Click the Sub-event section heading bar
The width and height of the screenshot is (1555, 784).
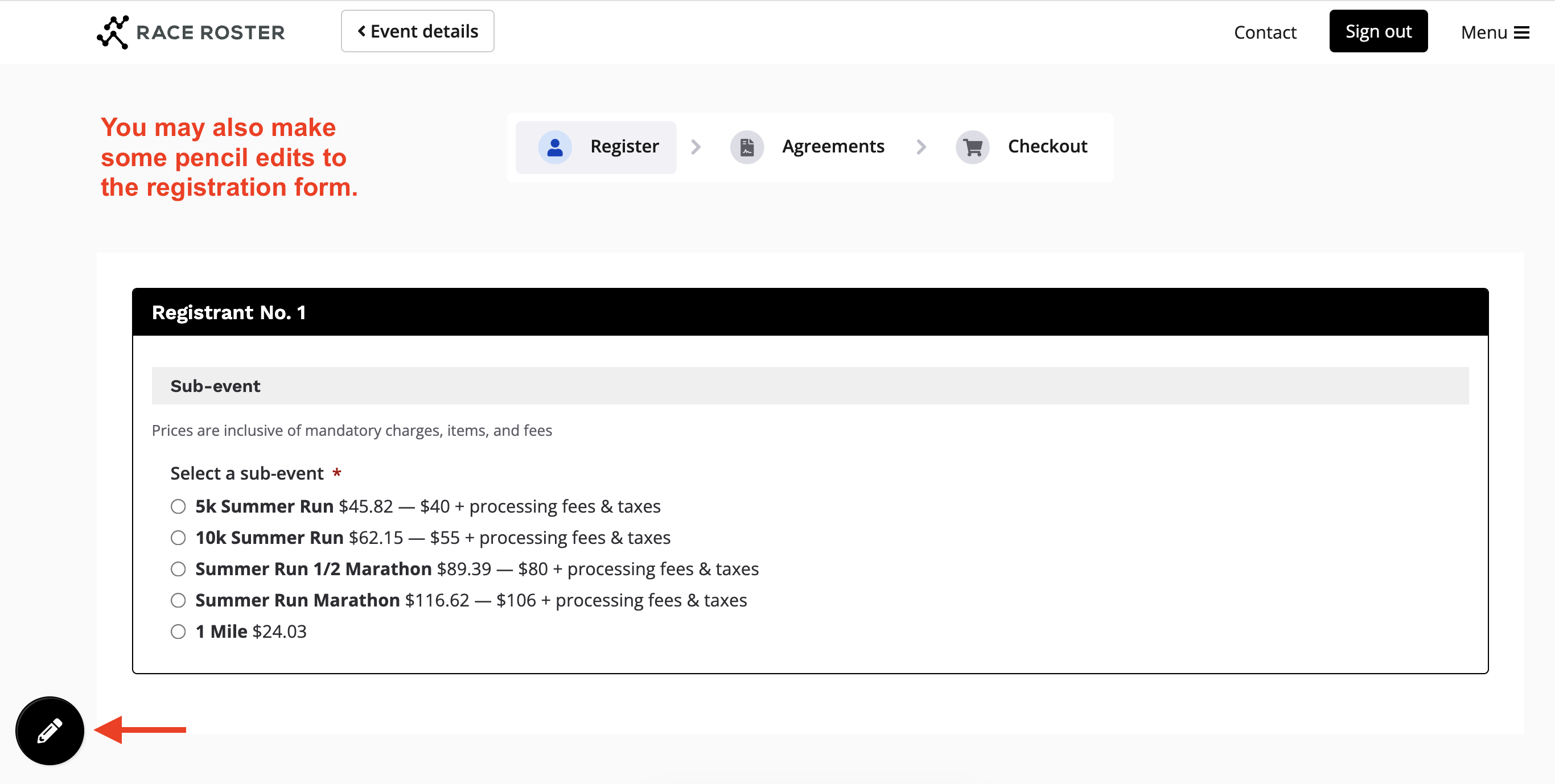tap(809, 386)
